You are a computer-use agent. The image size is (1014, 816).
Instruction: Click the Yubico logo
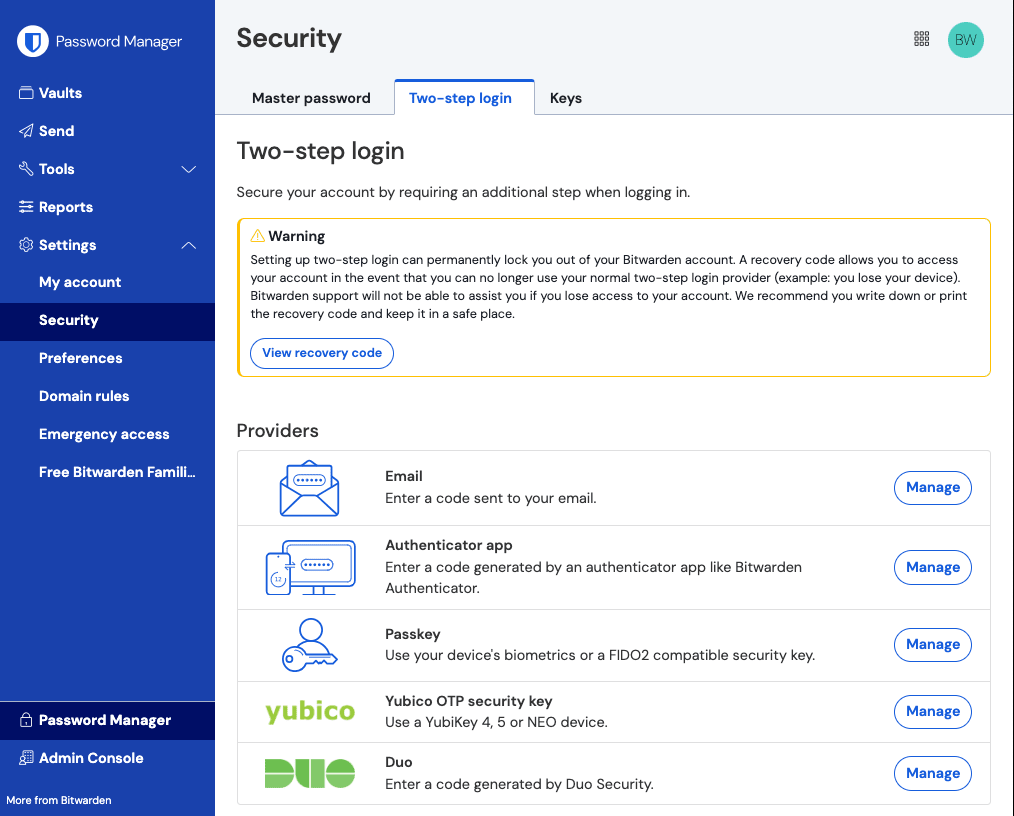[310, 711]
